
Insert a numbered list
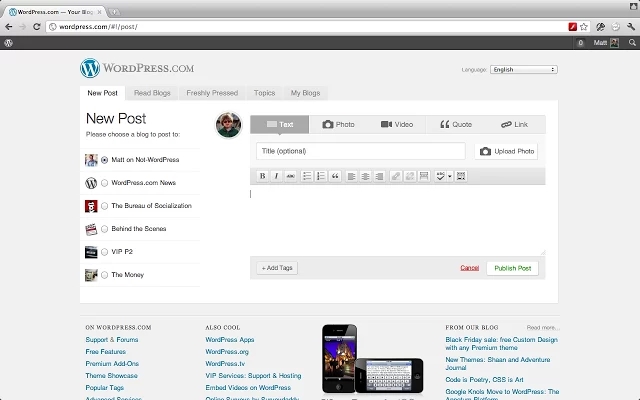pyautogui.click(x=321, y=176)
